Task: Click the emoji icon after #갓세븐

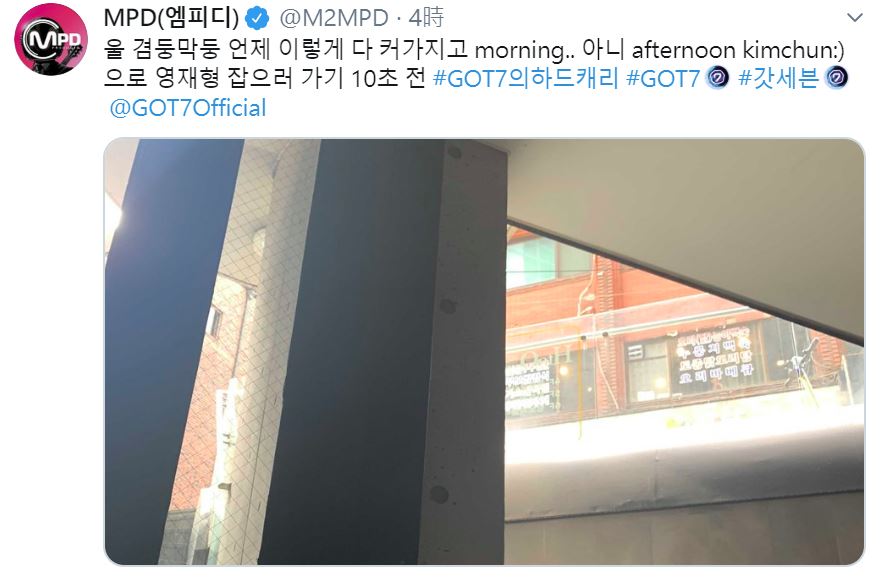Action: coord(836,77)
